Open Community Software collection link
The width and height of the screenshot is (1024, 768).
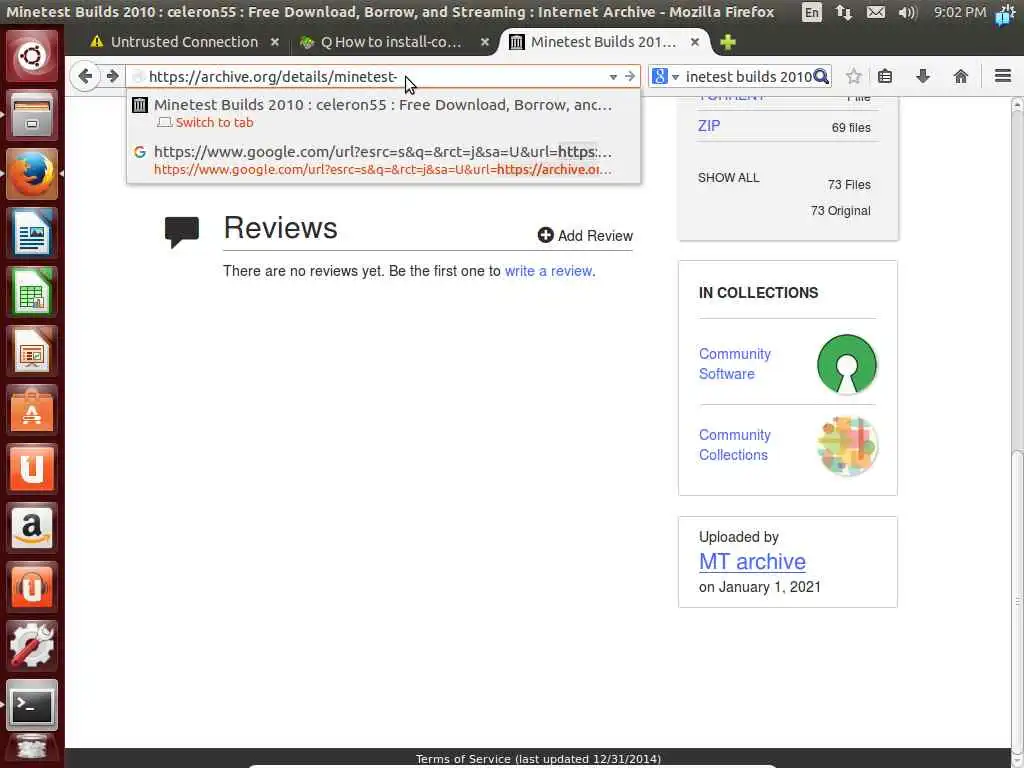pyautogui.click(x=735, y=364)
